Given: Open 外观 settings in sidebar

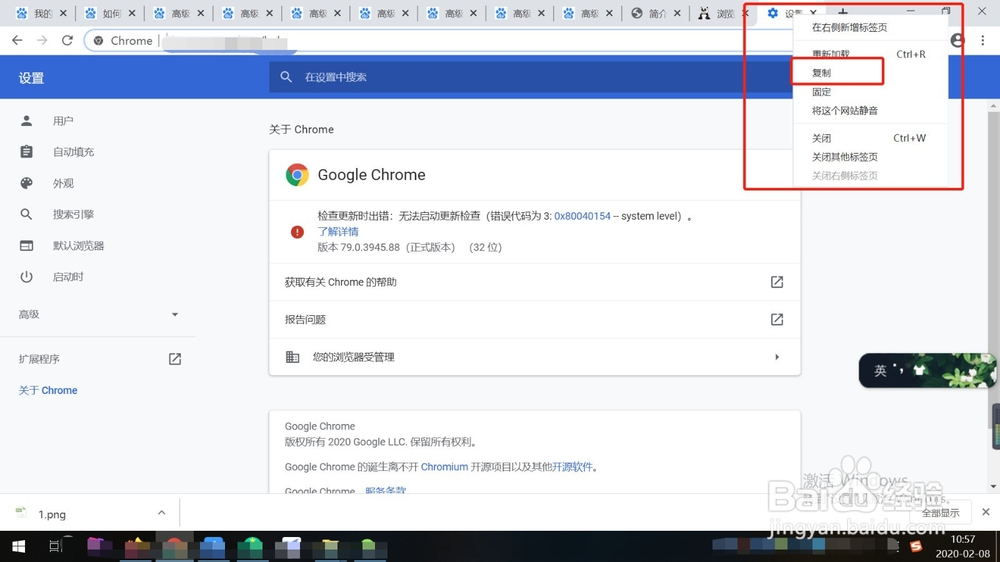Looking at the screenshot, I should (x=63, y=183).
